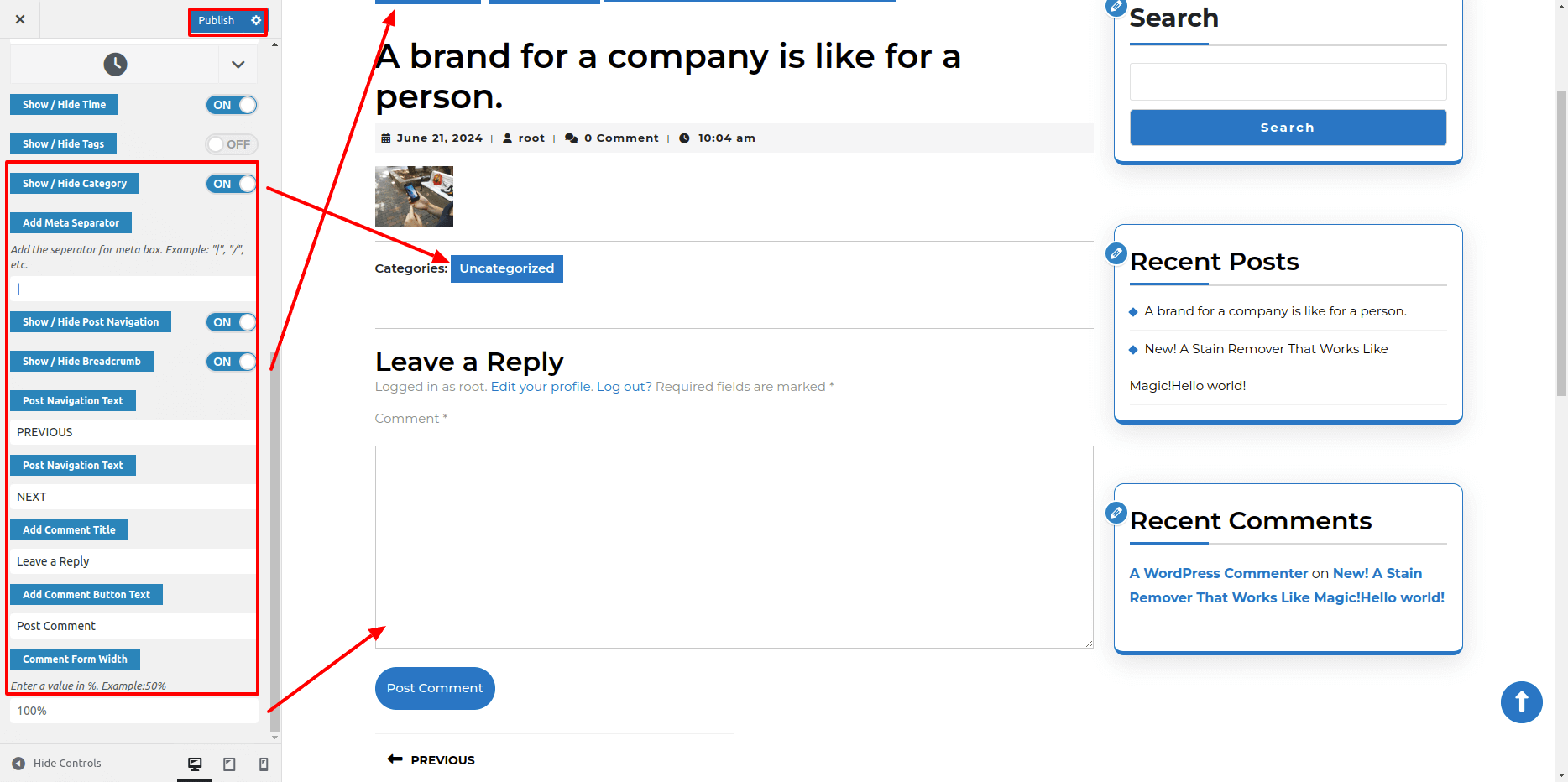Open the Edit your profile link

click(x=541, y=387)
